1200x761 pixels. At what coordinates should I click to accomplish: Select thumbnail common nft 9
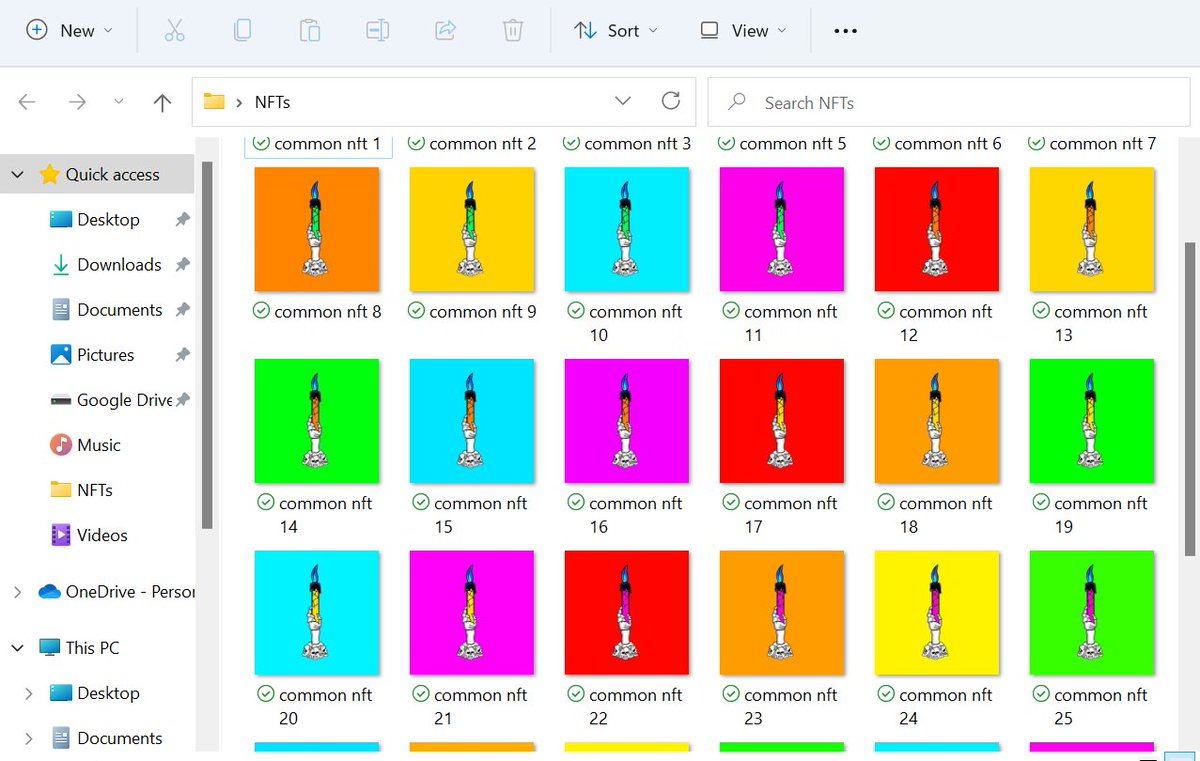[x=472, y=229]
